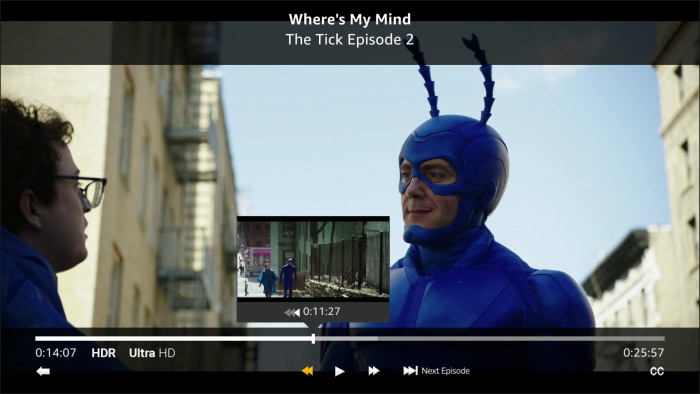Seek to an earlier, already-played point on the progress bar
Screen dimensions: 700x394
click(173, 339)
